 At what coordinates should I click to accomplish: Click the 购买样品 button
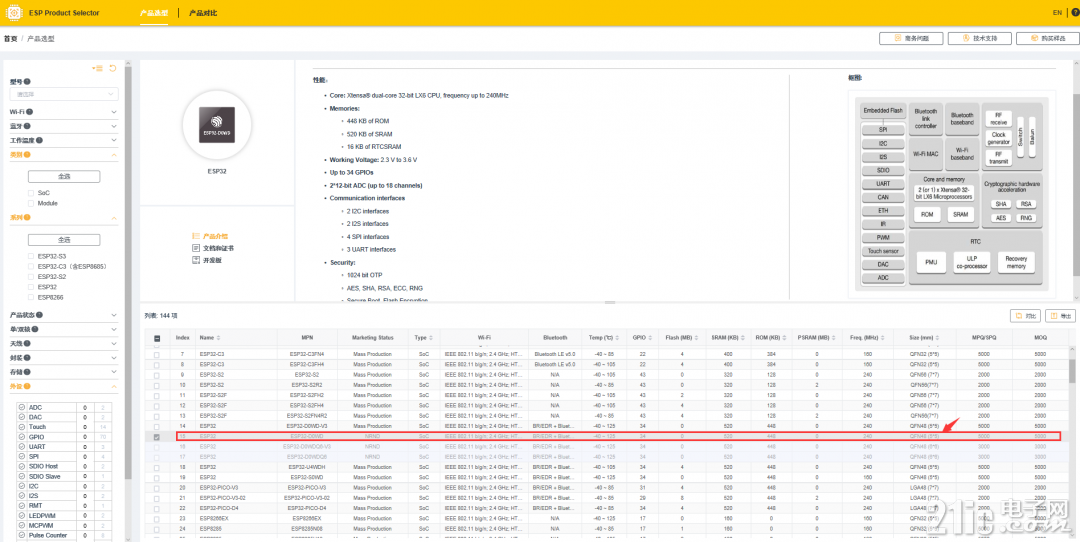1048,39
